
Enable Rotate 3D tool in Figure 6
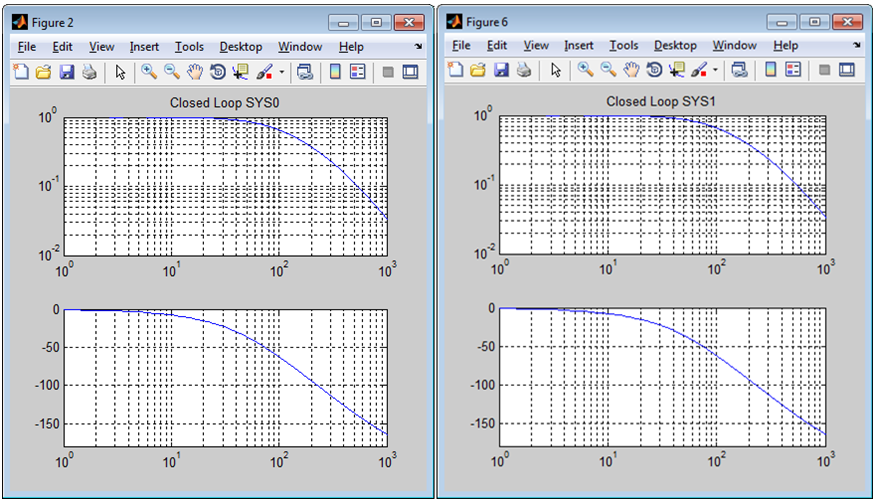pos(654,70)
